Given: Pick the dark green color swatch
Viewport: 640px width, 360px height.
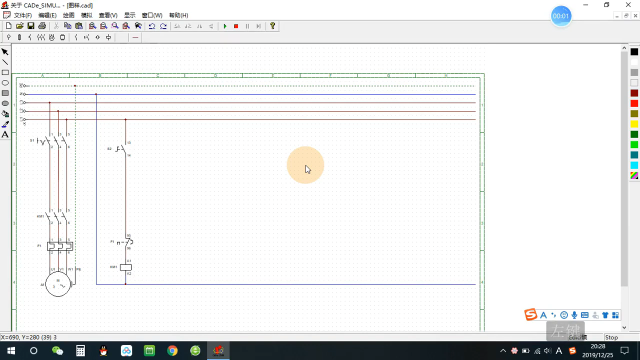Looking at the screenshot, I should point(634,134).
